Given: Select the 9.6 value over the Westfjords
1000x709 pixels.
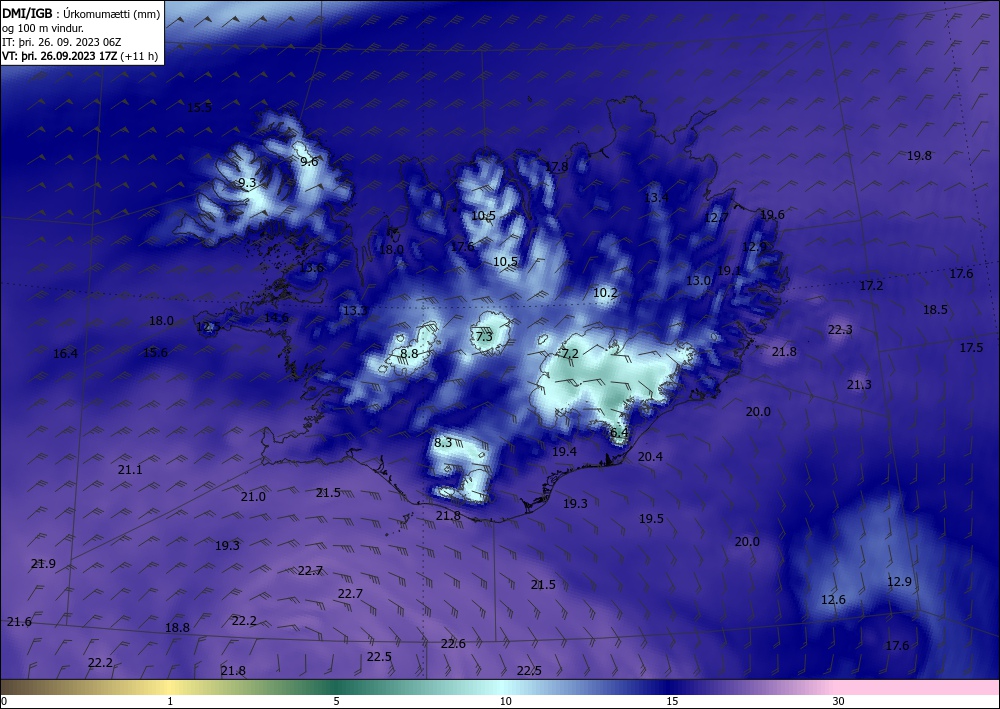Looking at the screenshot, I should (309, 162).
